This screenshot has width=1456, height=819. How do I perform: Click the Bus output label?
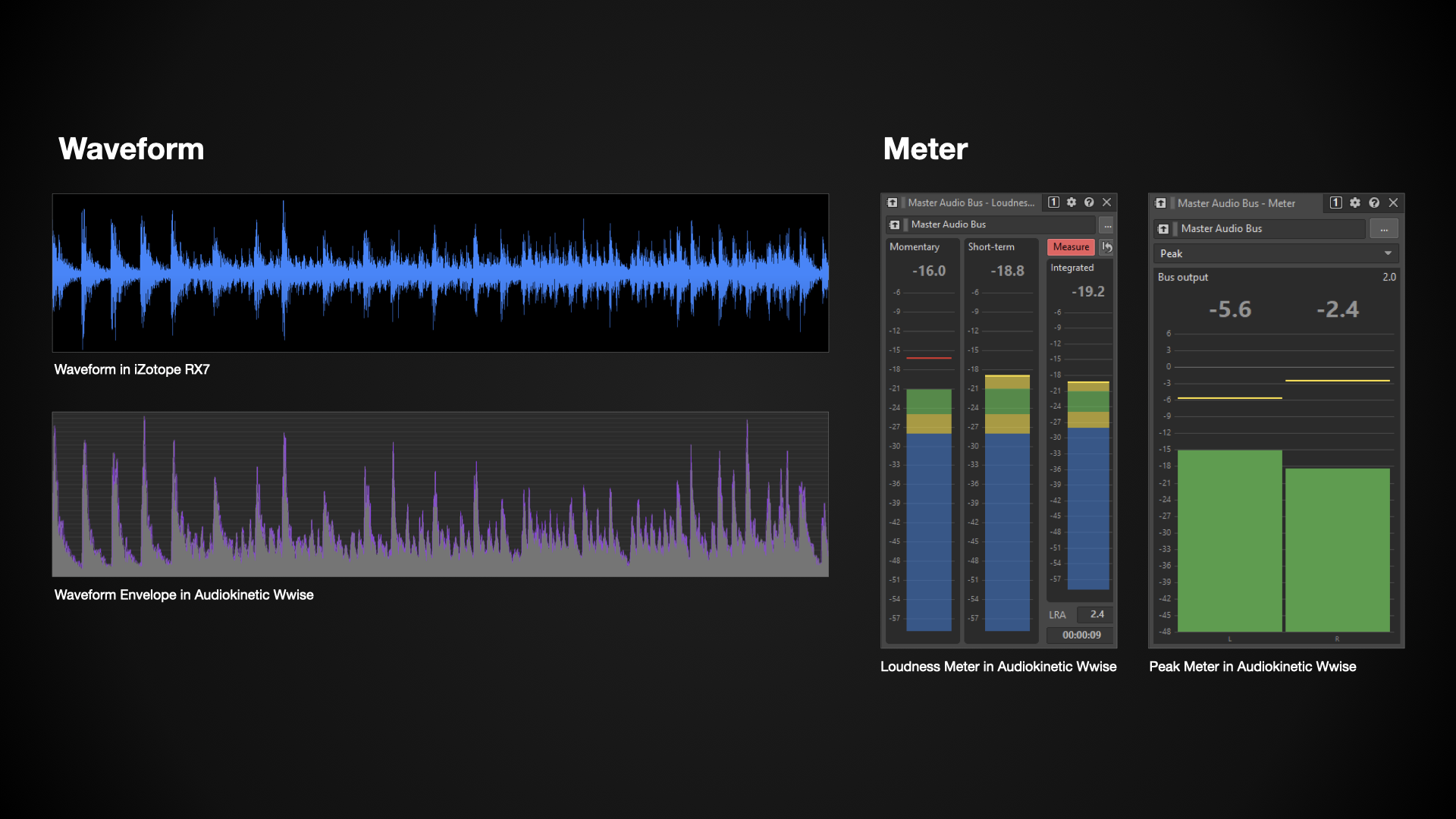(1183, 278)
